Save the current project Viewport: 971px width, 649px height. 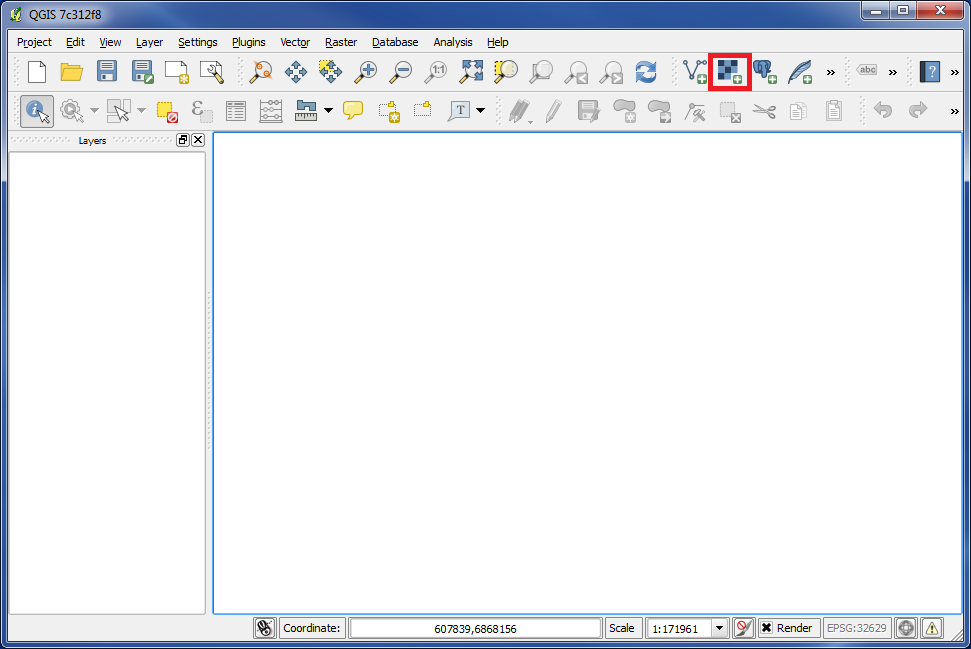click(107, 71)
